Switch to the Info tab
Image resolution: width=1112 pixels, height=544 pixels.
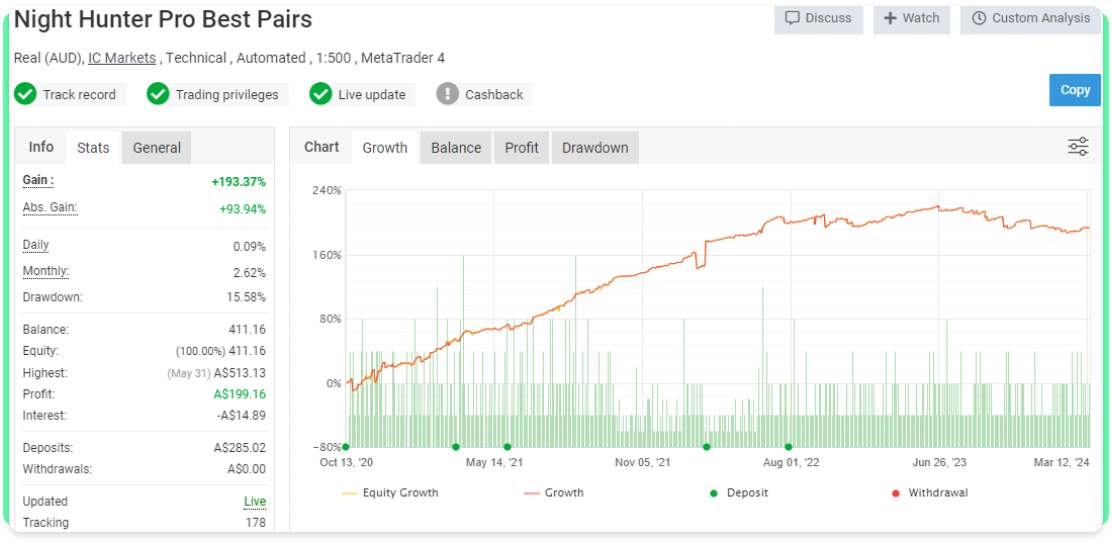[x=41, y=147]
